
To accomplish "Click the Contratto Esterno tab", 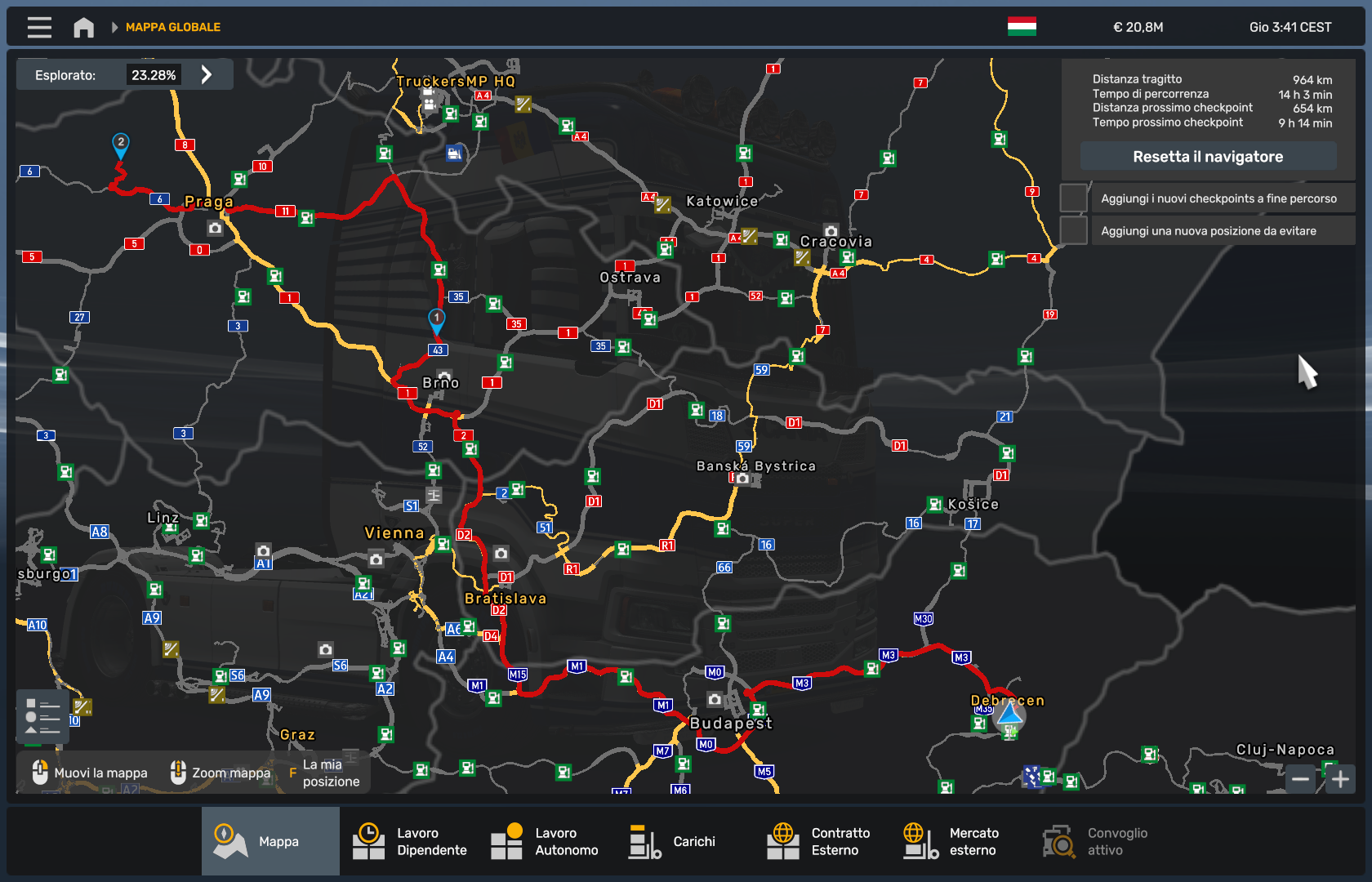I will coord(818,841).
